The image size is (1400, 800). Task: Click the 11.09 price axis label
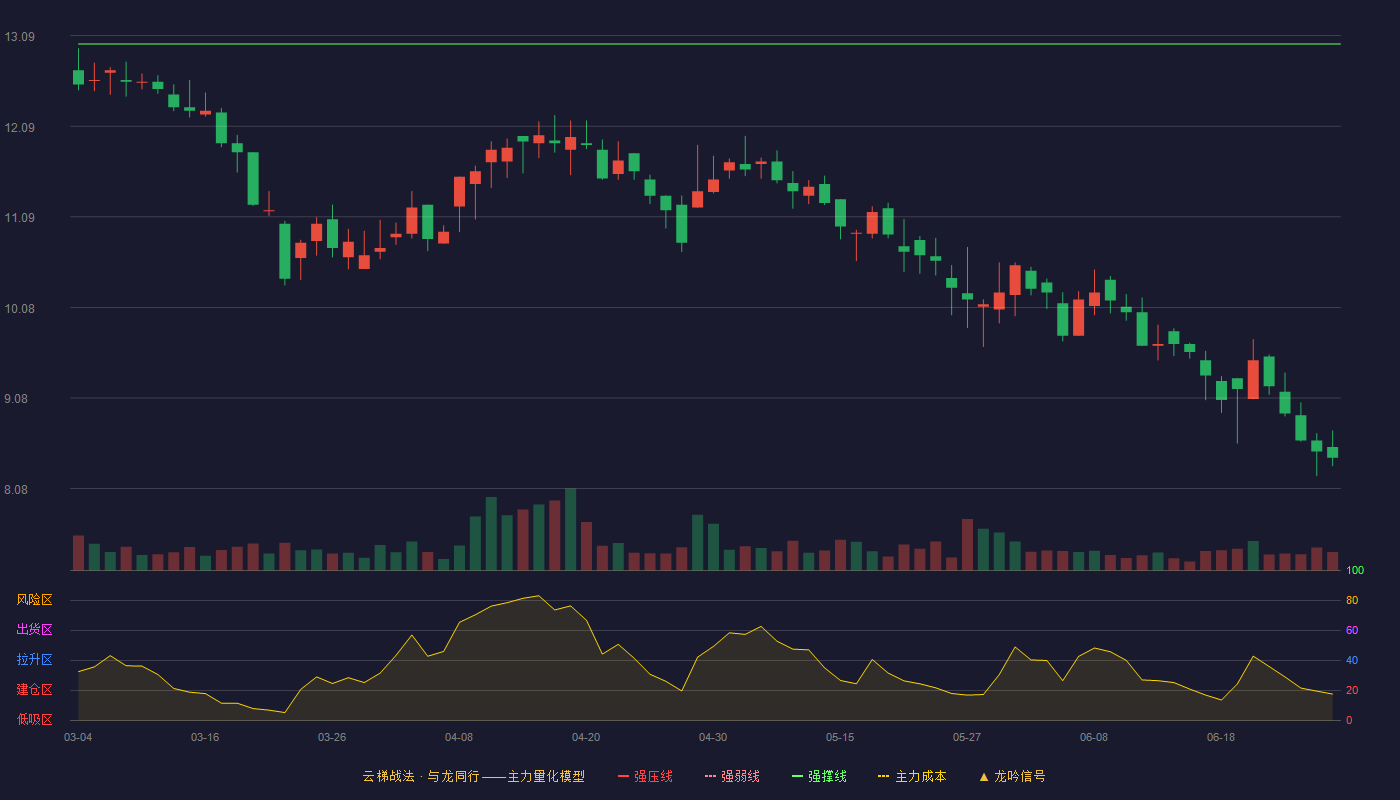coord(19,218)
